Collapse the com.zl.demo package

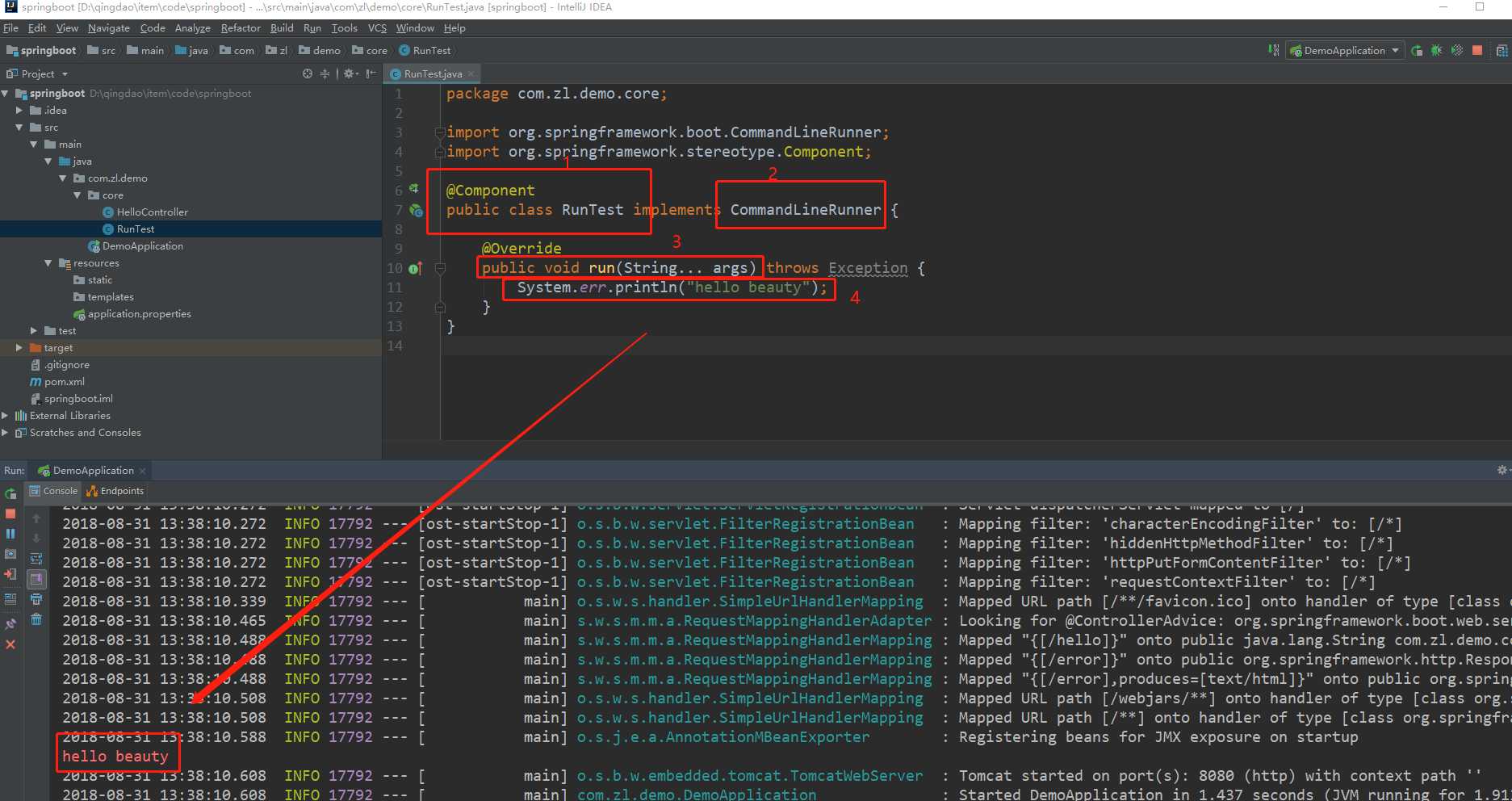click(x=63, y=178)
